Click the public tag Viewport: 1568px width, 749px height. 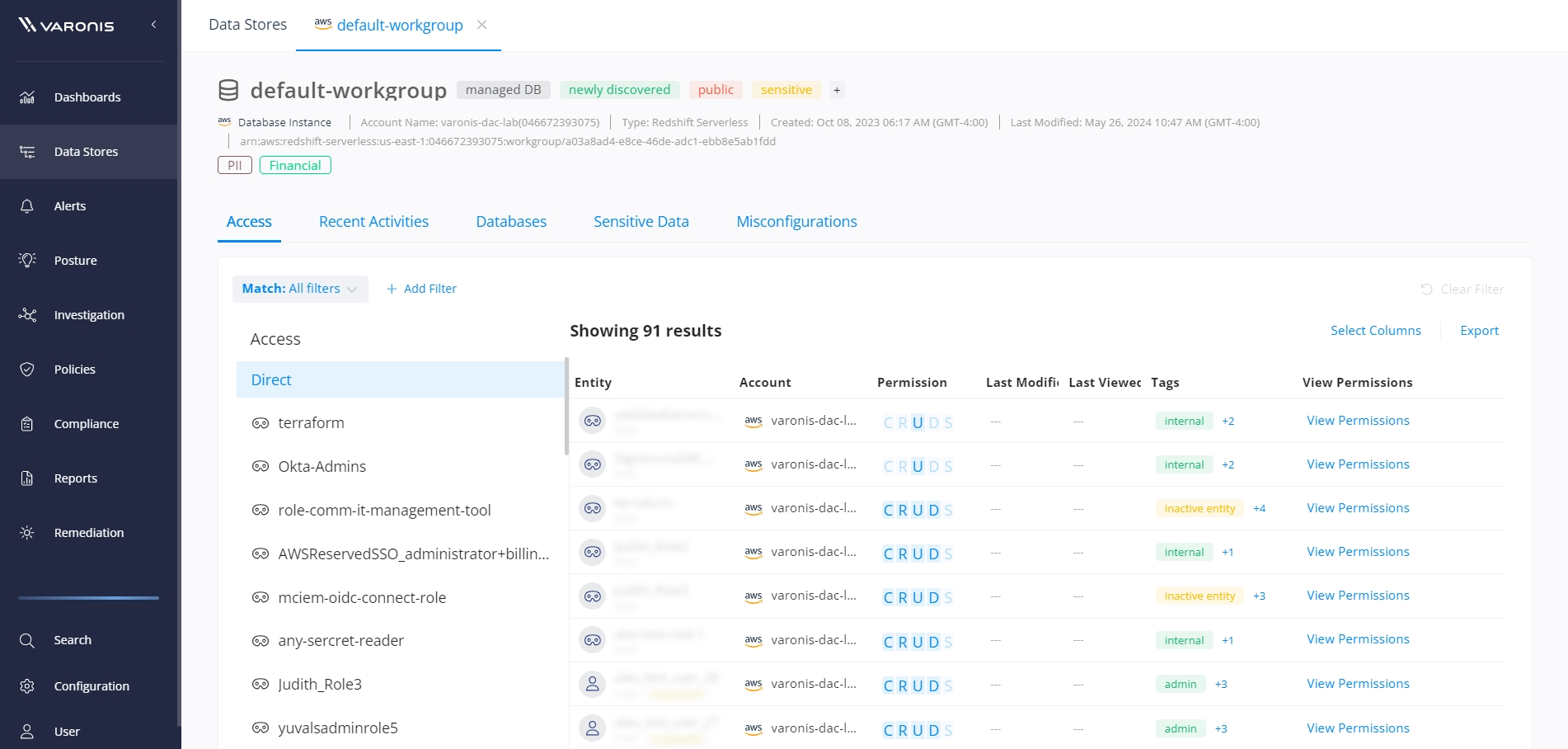pyautogui.click(x=716, y=90)
